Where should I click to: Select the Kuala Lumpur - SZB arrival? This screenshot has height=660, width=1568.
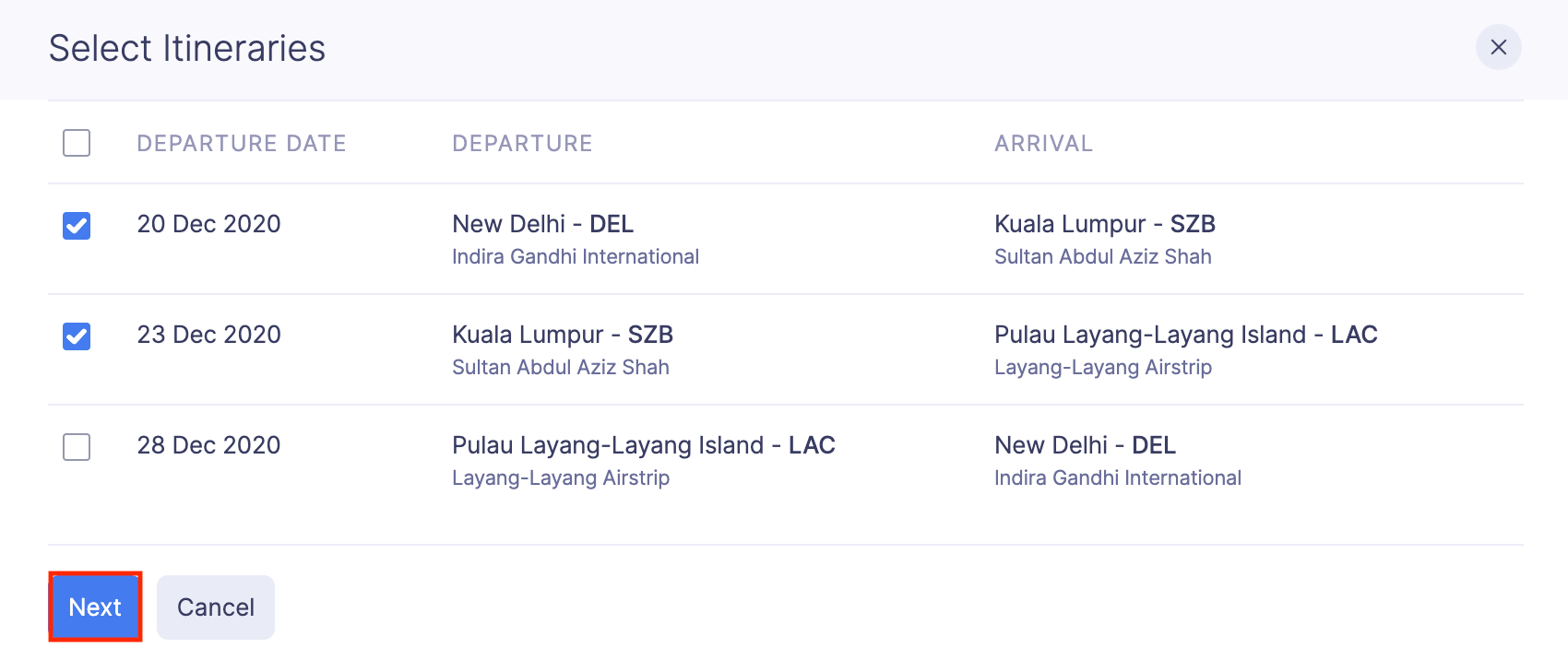click(1104, 224)
